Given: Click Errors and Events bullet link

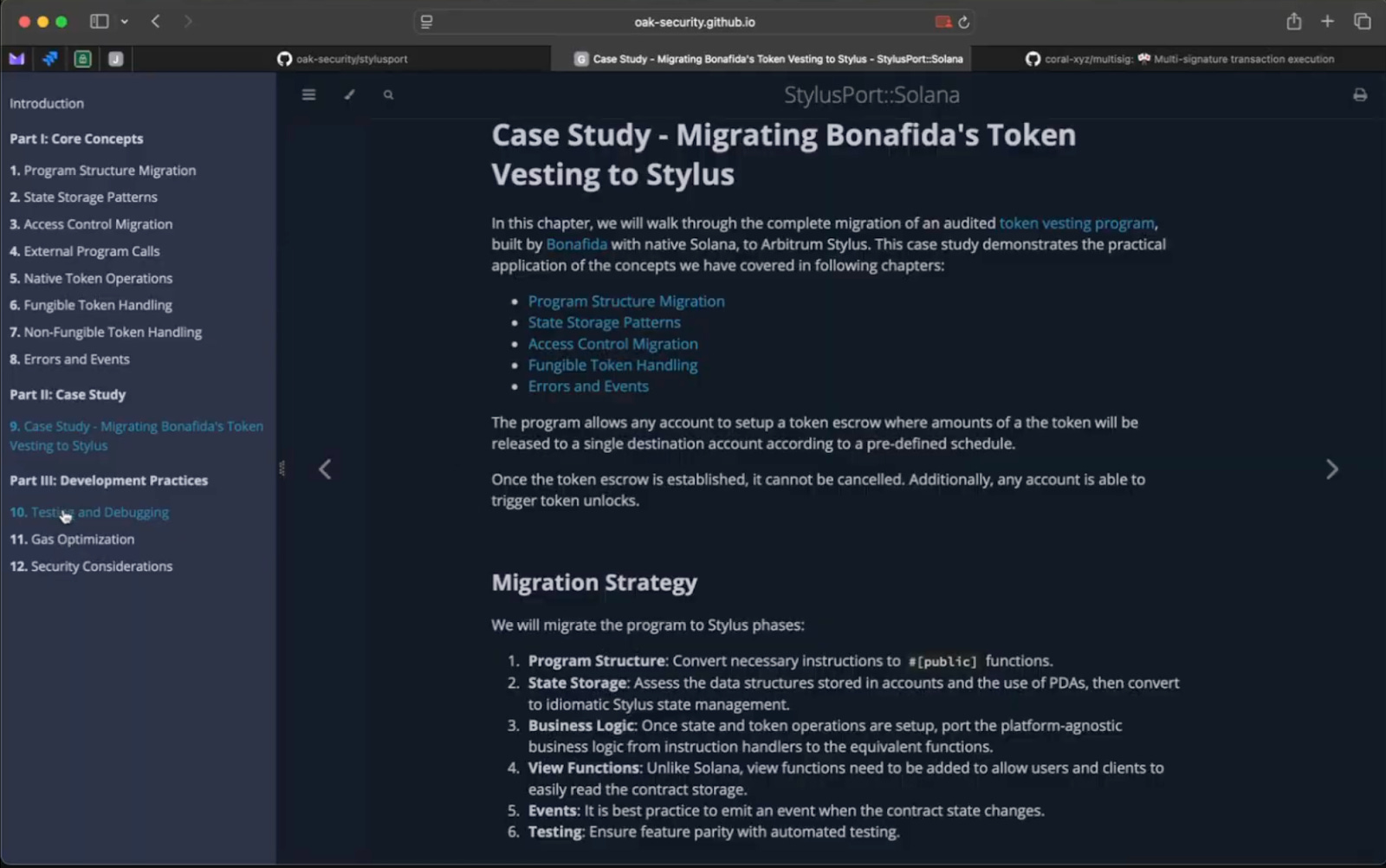Looking at the screenshot, I should point(588,386).
